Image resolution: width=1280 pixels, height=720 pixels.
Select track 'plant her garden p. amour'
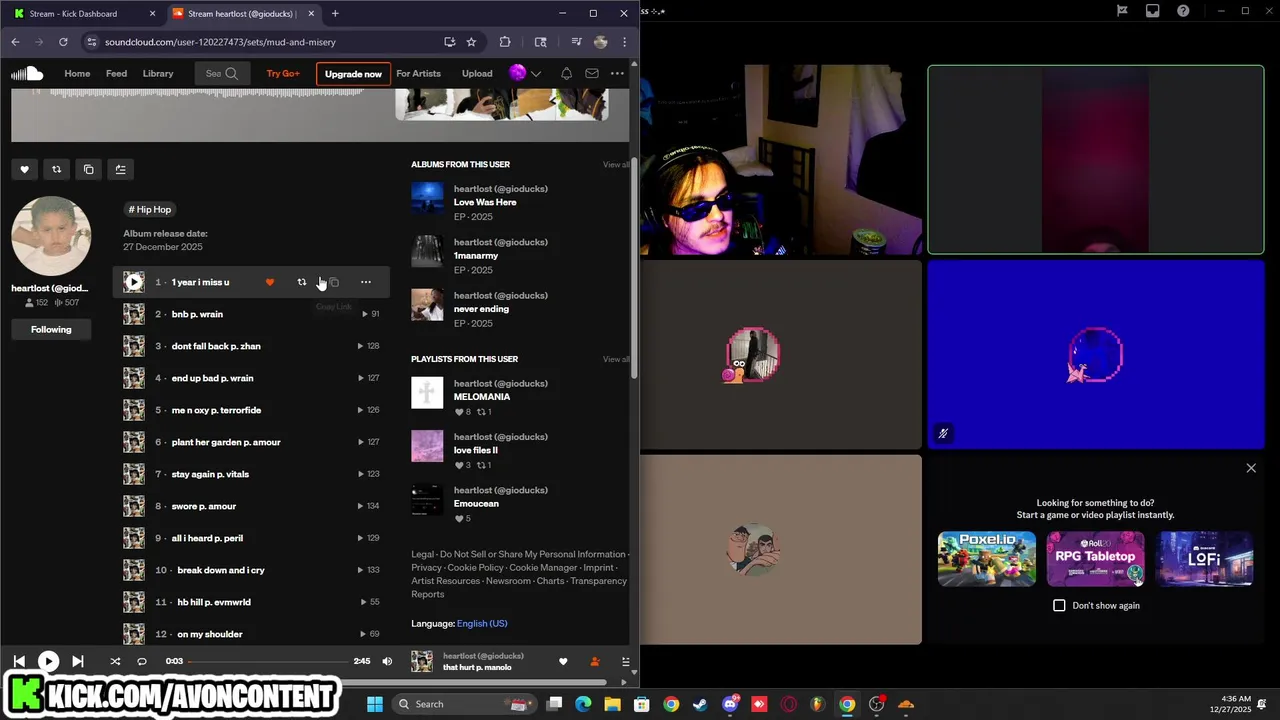pos(226,442)
